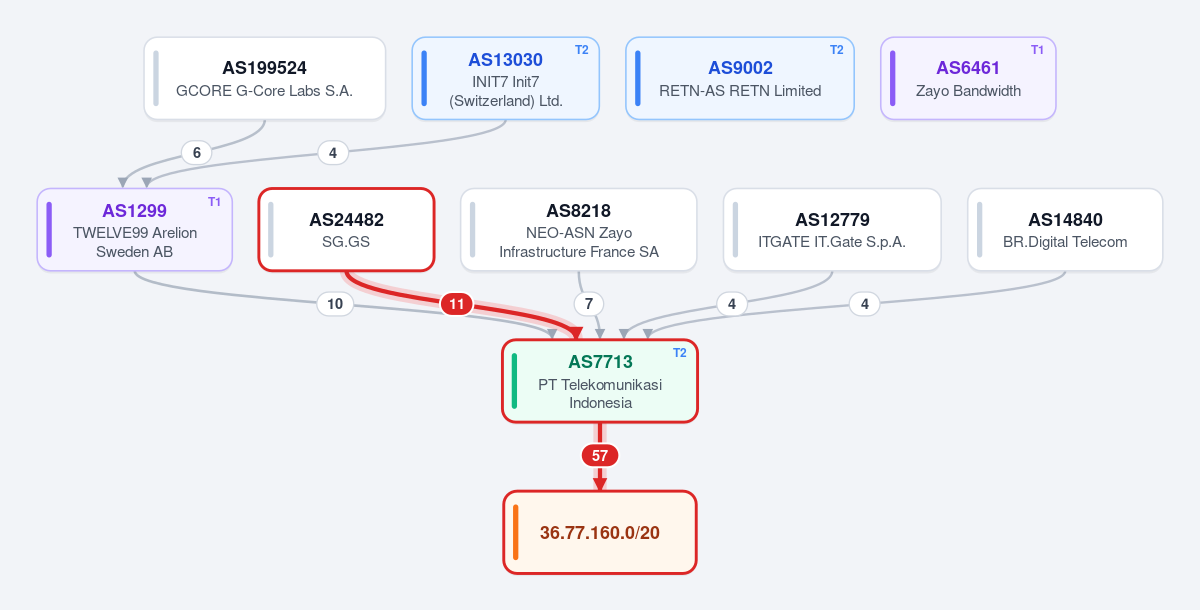Click the AS7713 PT Telekomunikasi Indonesia node

click(600, 381)
